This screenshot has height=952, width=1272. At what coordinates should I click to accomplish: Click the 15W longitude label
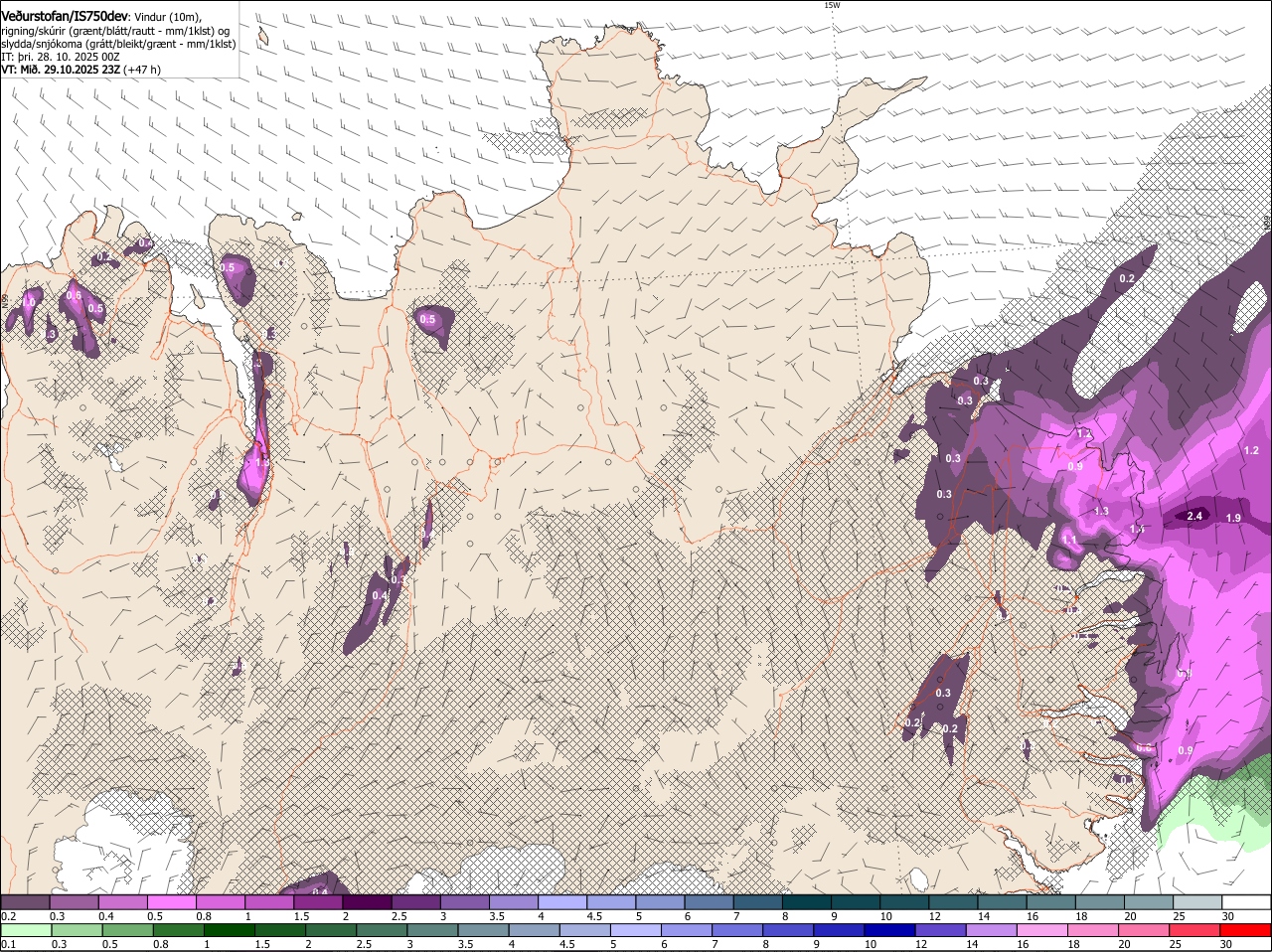tap(832, 5)
